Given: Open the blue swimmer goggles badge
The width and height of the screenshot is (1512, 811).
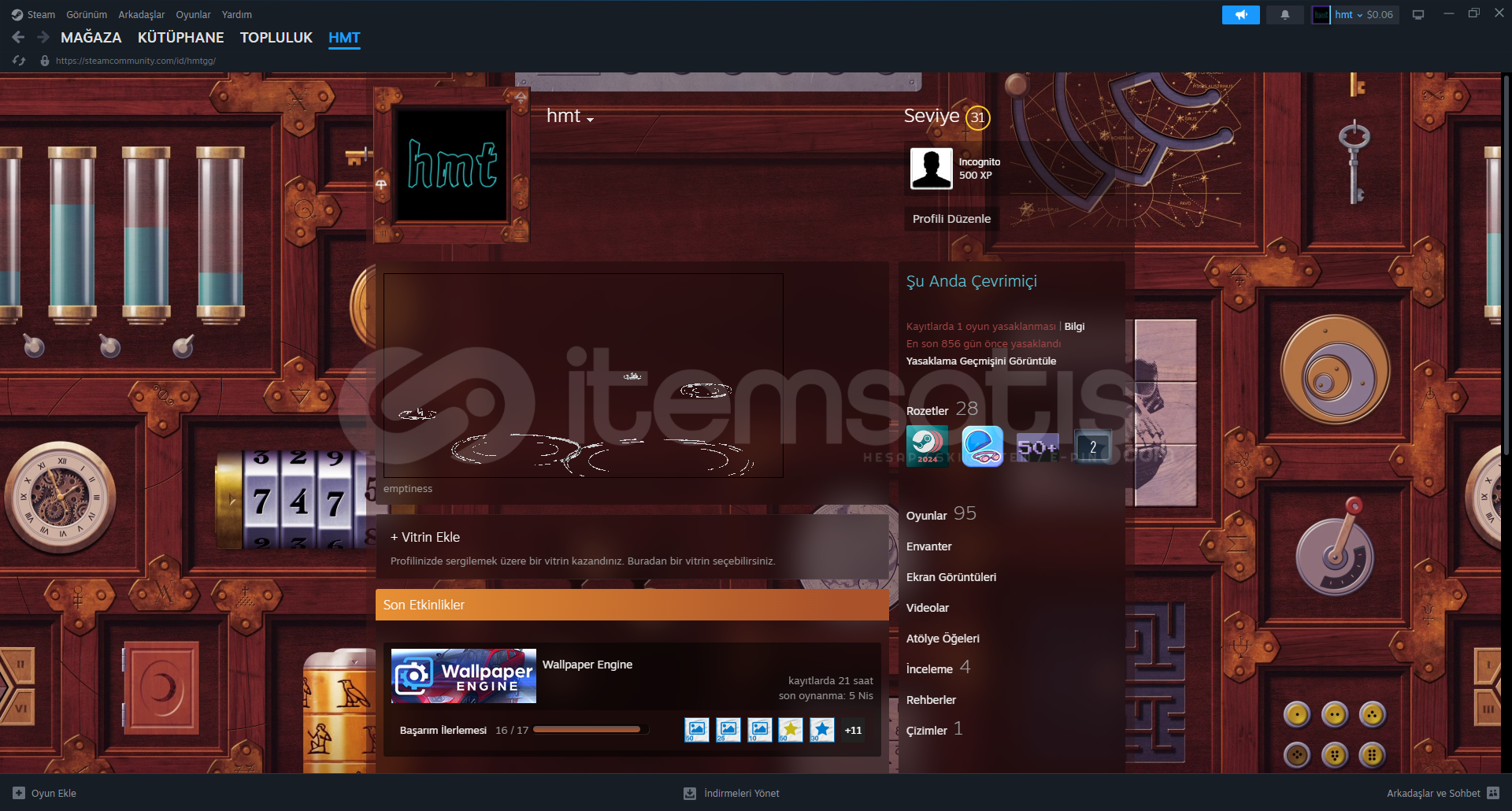Looking at the screenshot, I should pos(983,446).
